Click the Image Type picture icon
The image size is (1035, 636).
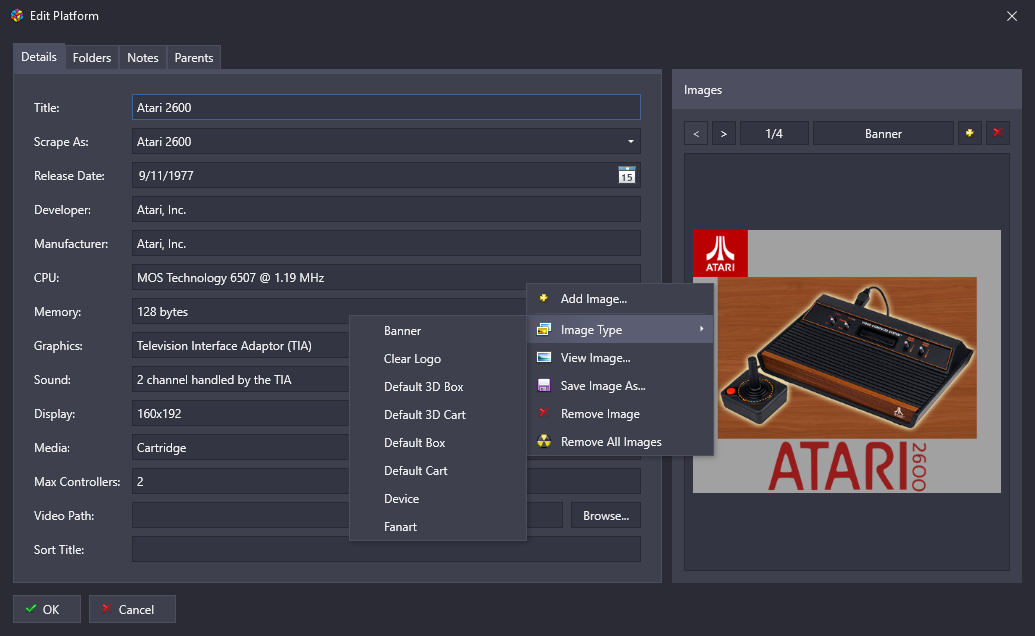point(544,329)
